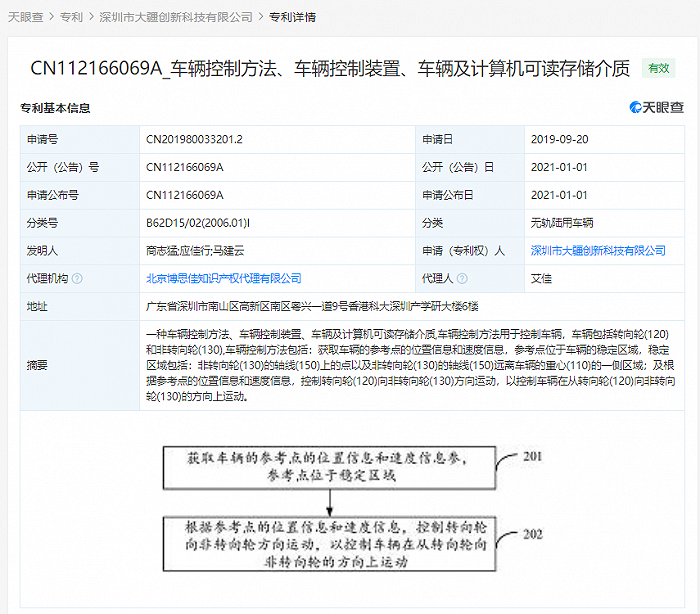Select inventor names 商志猛;应佳行;马建云
This screenshot has height=614, width=700.
(x=195, y=251)
